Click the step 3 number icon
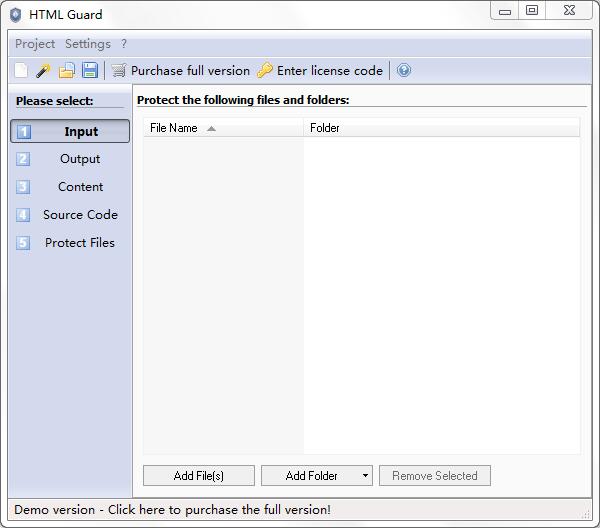 (23, 187)
